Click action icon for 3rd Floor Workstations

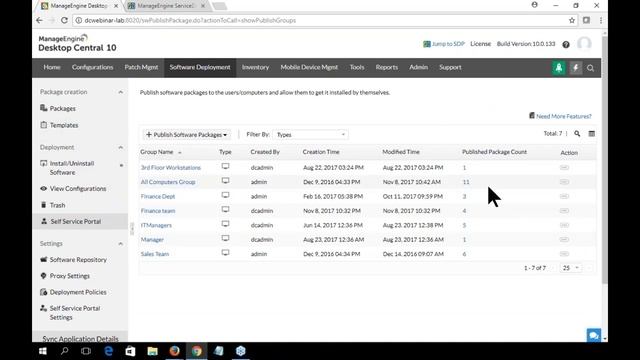[564, 168]
